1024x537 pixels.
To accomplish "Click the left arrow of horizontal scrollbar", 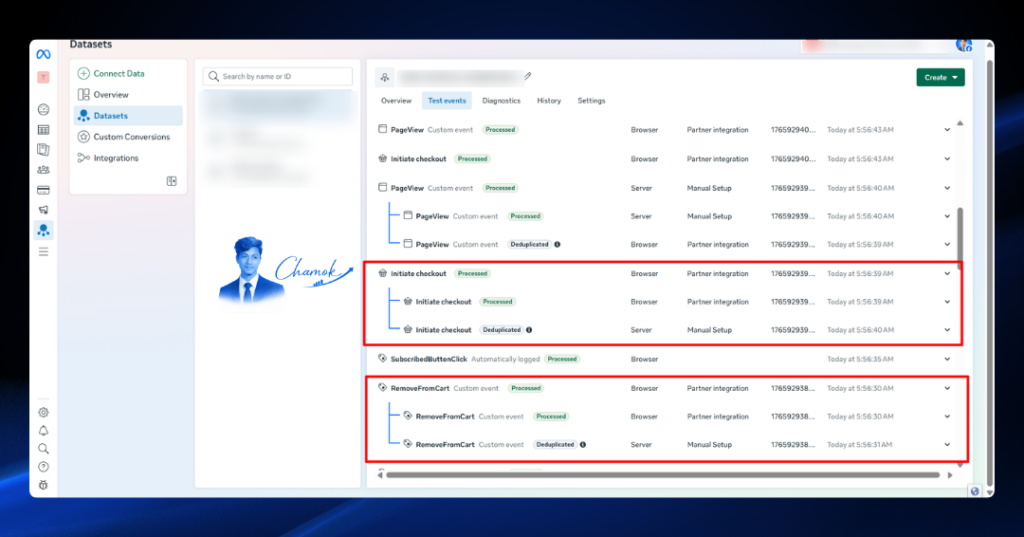I will coord(380,475).
